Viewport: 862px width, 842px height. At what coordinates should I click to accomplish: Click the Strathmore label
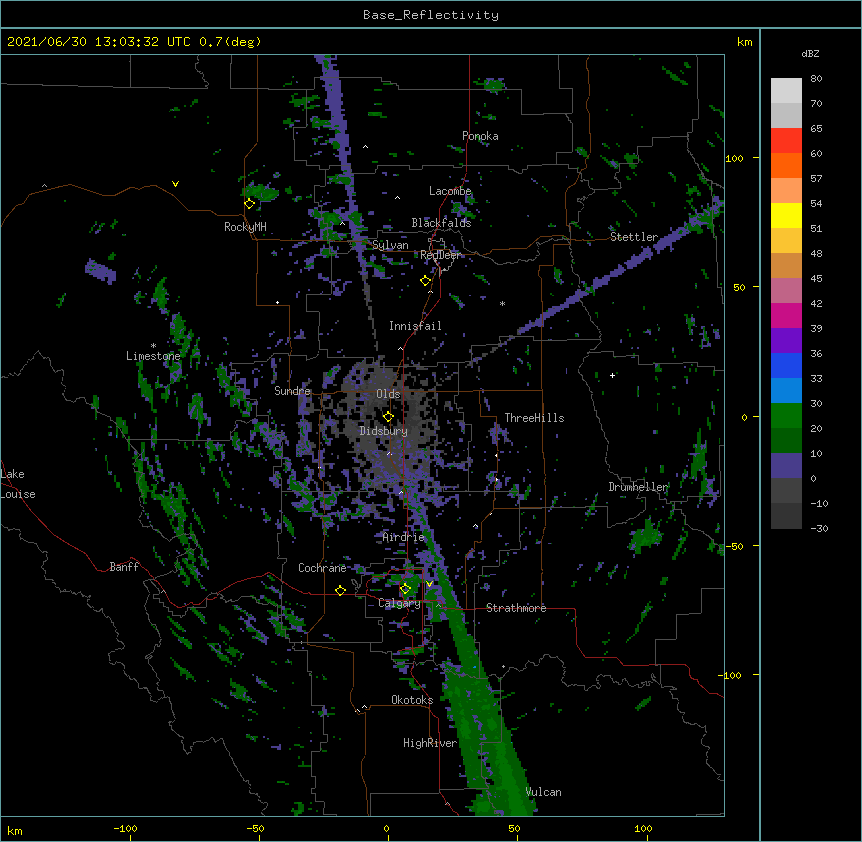point(516,608)
